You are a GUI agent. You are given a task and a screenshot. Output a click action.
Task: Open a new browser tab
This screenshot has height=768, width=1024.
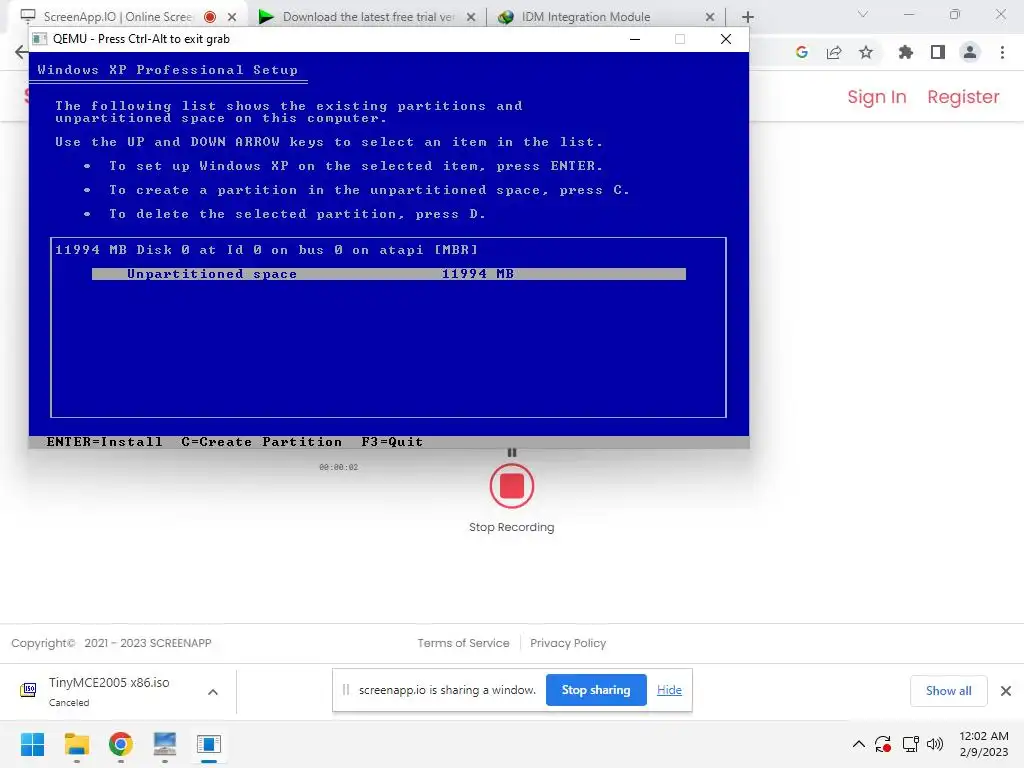click(x=748, y=17)
